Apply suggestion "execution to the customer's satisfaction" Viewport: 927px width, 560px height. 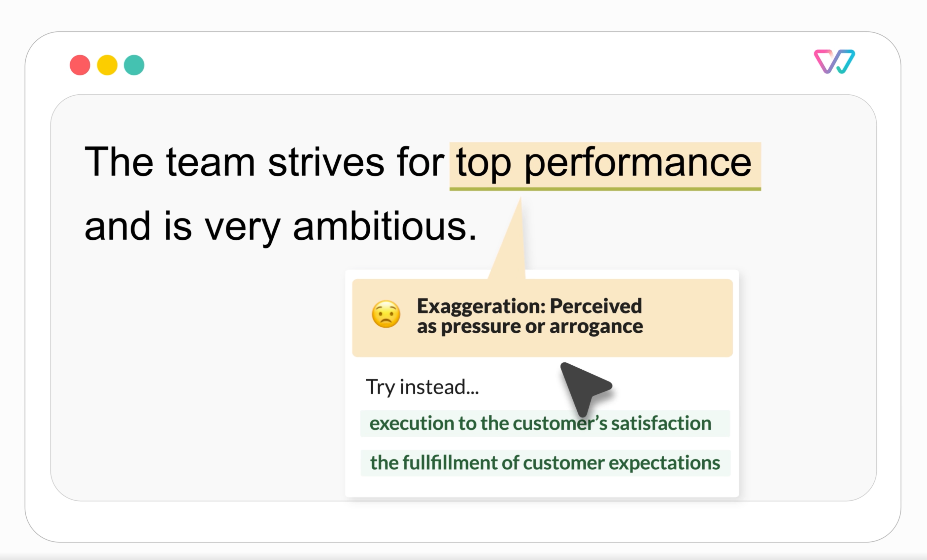coord(540,423)
